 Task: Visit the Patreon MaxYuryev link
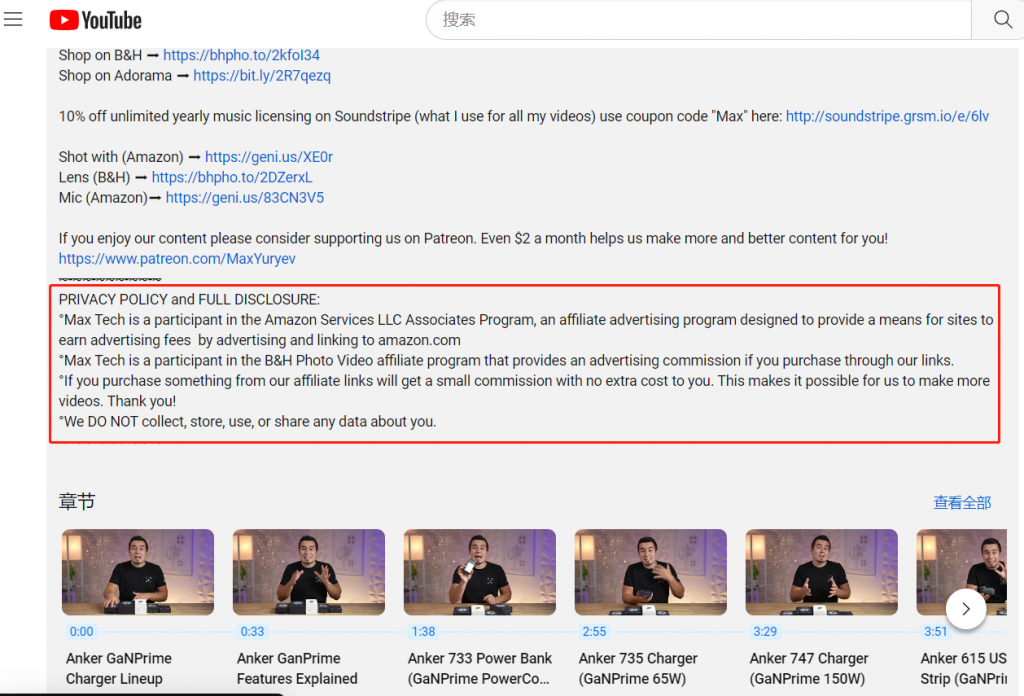click(x=177, y=259)
